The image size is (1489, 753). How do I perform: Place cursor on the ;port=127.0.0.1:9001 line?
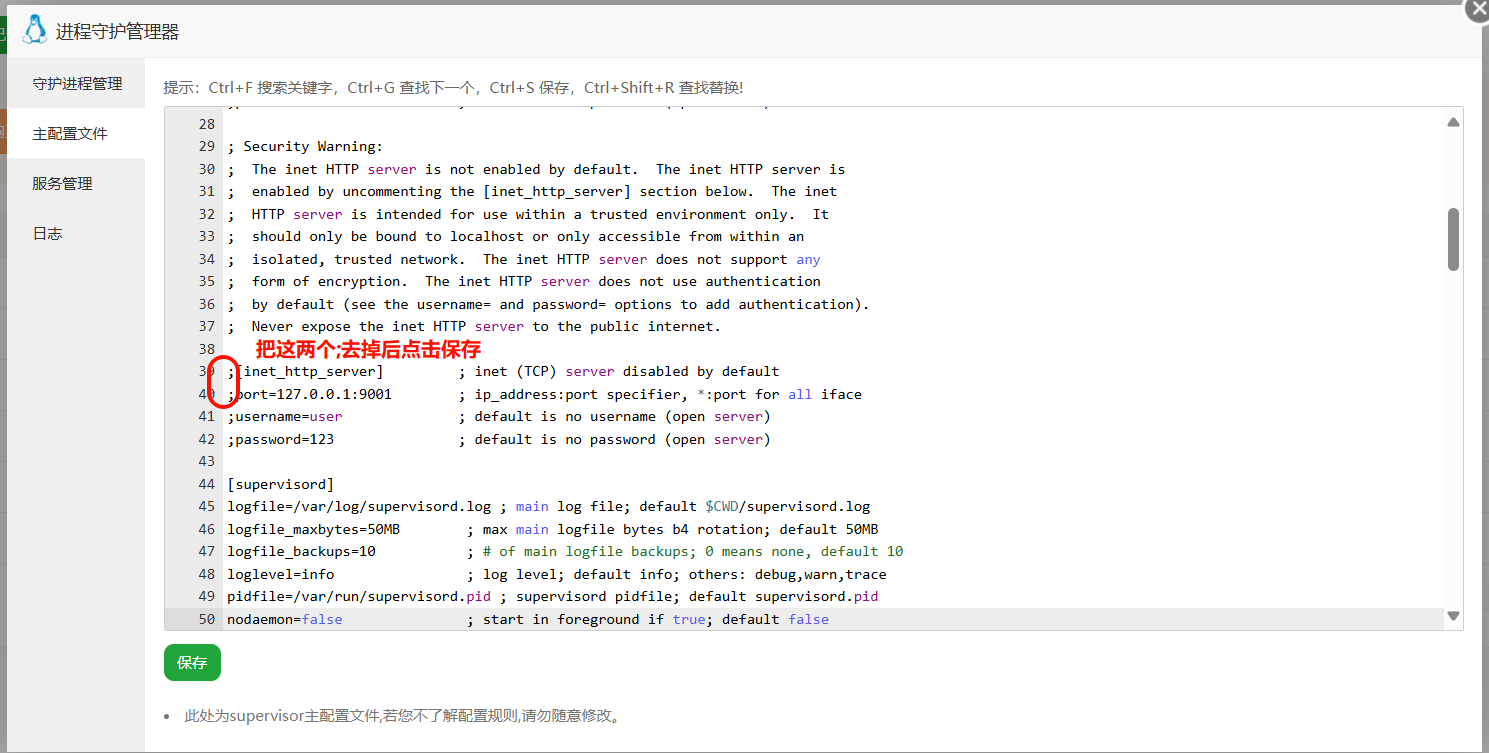(300, 394)
